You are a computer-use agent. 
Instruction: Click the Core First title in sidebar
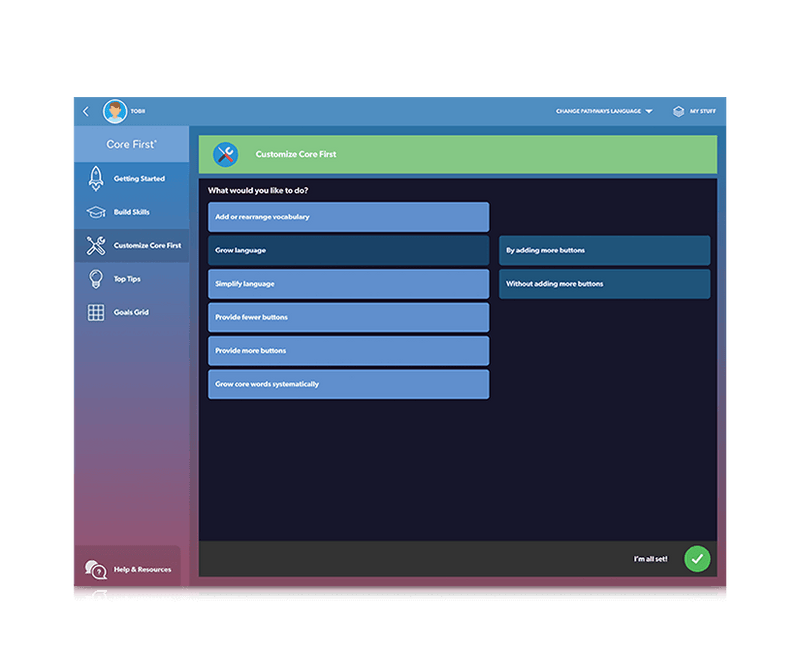tap(132, 144)
